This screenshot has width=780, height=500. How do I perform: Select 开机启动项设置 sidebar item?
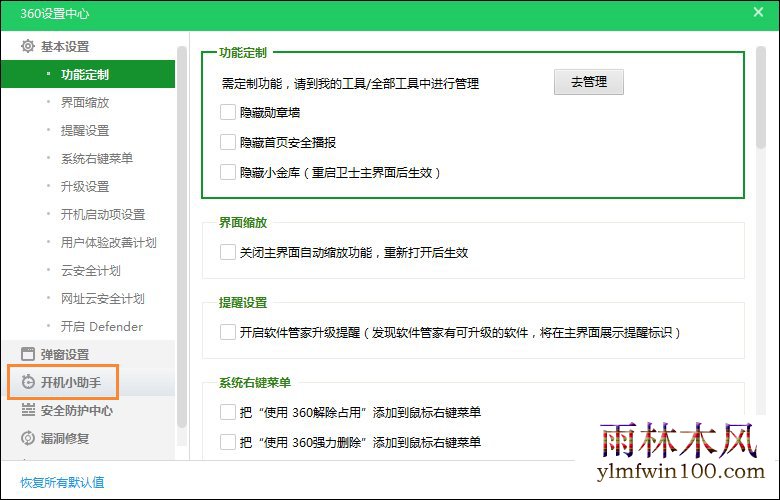tap(102, 214)
